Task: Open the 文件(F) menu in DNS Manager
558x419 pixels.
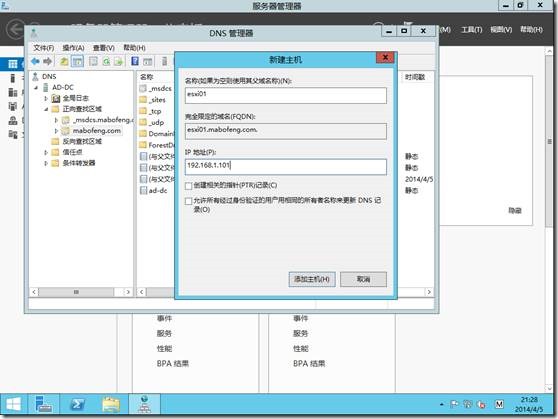Action: pos(43,48)
